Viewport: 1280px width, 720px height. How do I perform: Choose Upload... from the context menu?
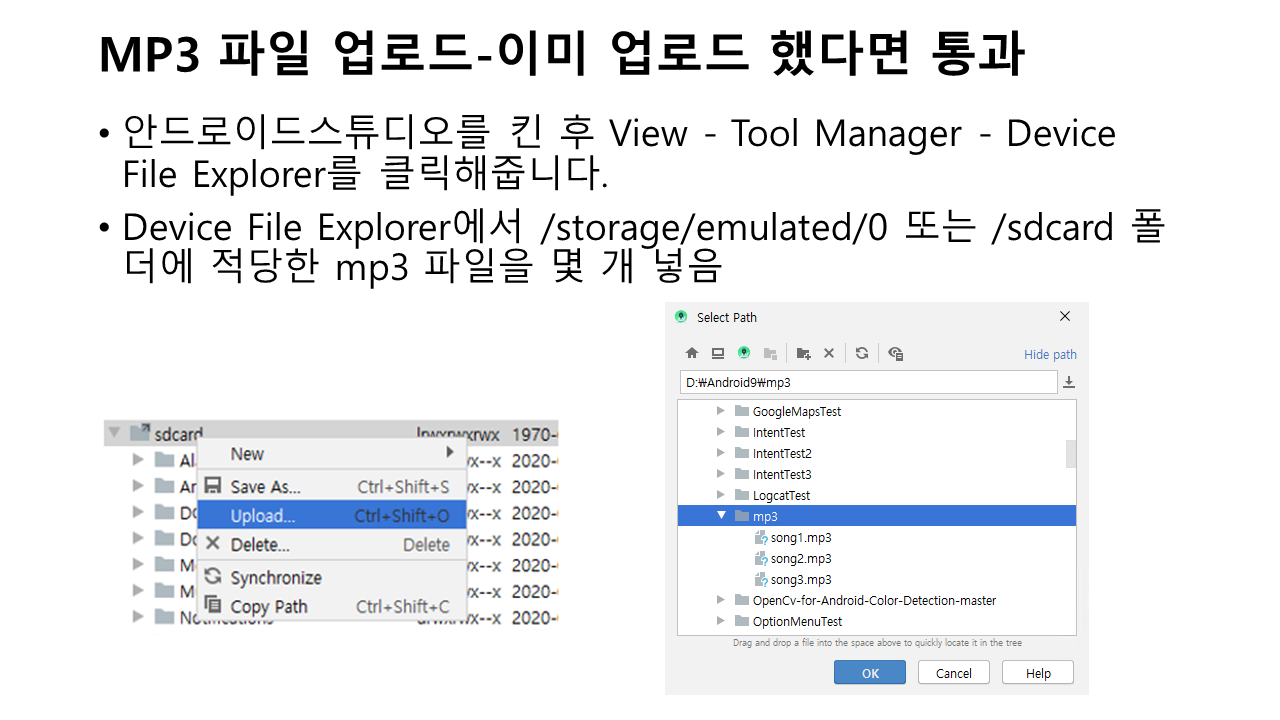pyautogui.click(x=262, y=516)
